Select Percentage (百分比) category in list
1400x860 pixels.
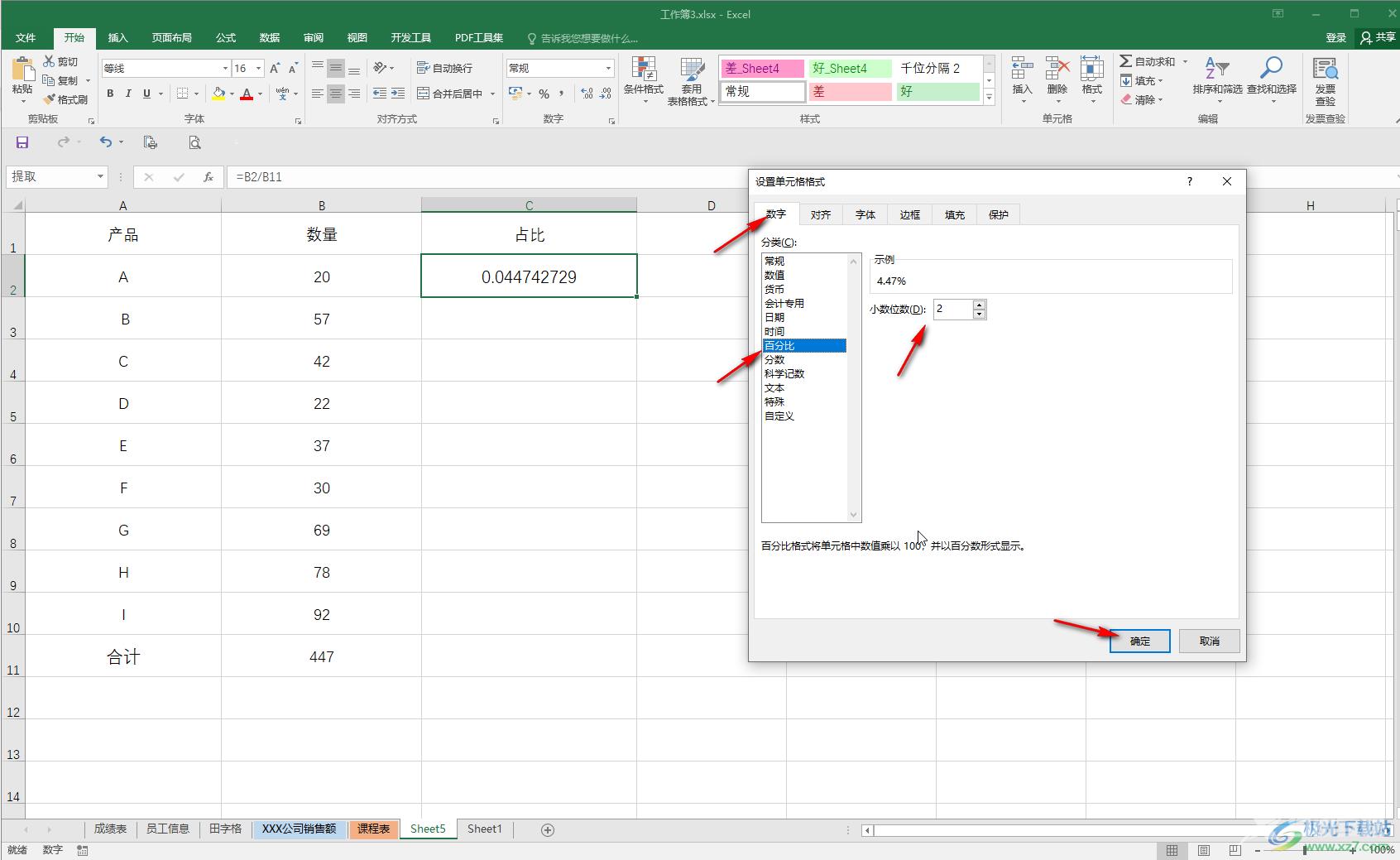pos(804,345)
